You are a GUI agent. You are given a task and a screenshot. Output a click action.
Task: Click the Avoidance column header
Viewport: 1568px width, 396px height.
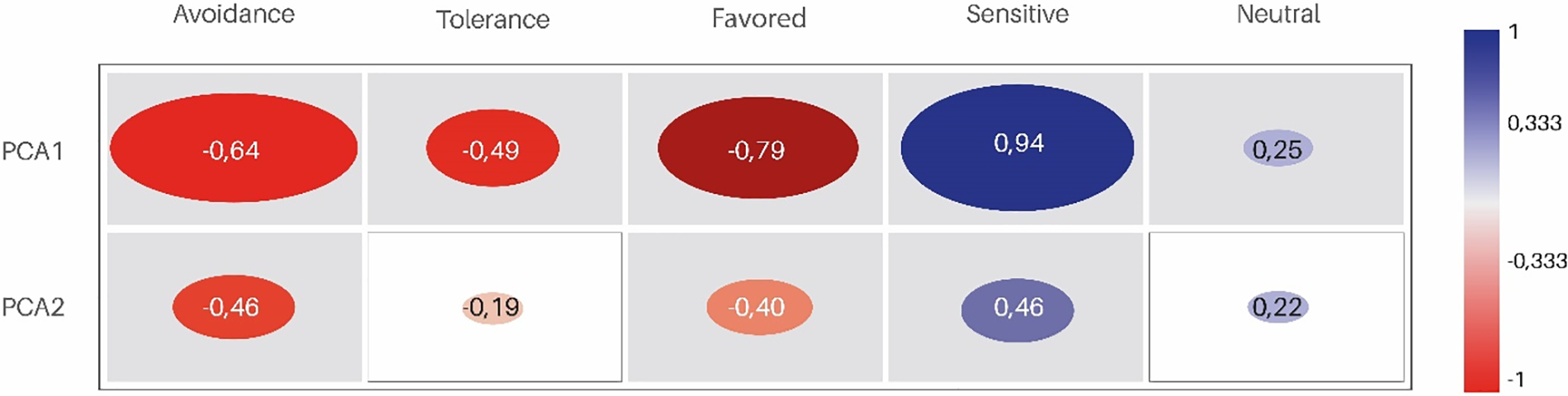tap(234, 14)
